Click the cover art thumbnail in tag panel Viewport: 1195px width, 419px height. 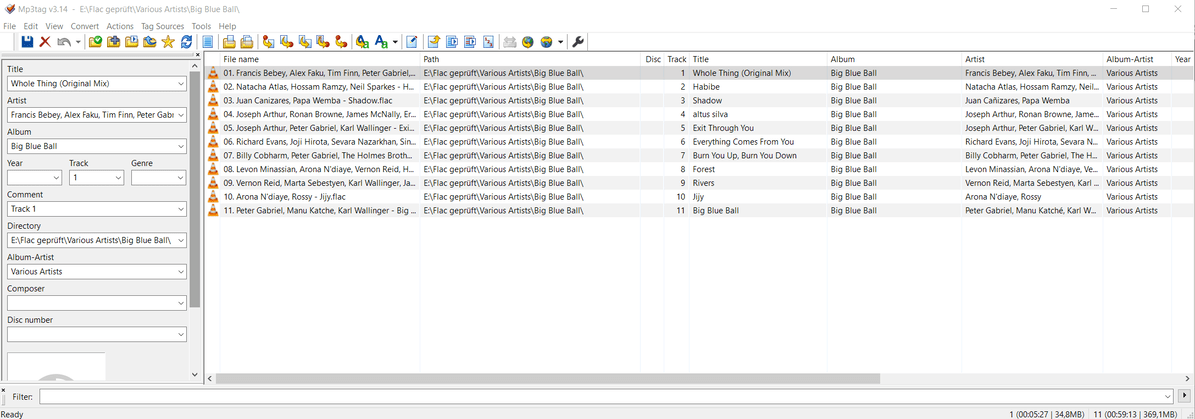(56, 366)
